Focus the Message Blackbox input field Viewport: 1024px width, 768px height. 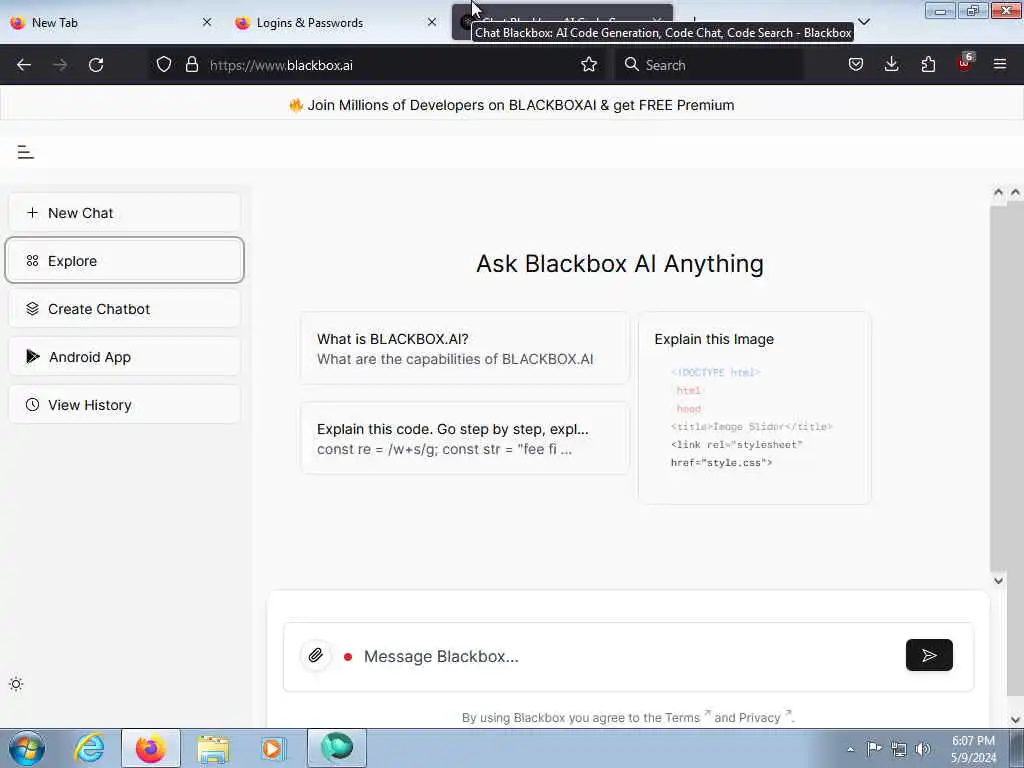click(x=627, y=656)
